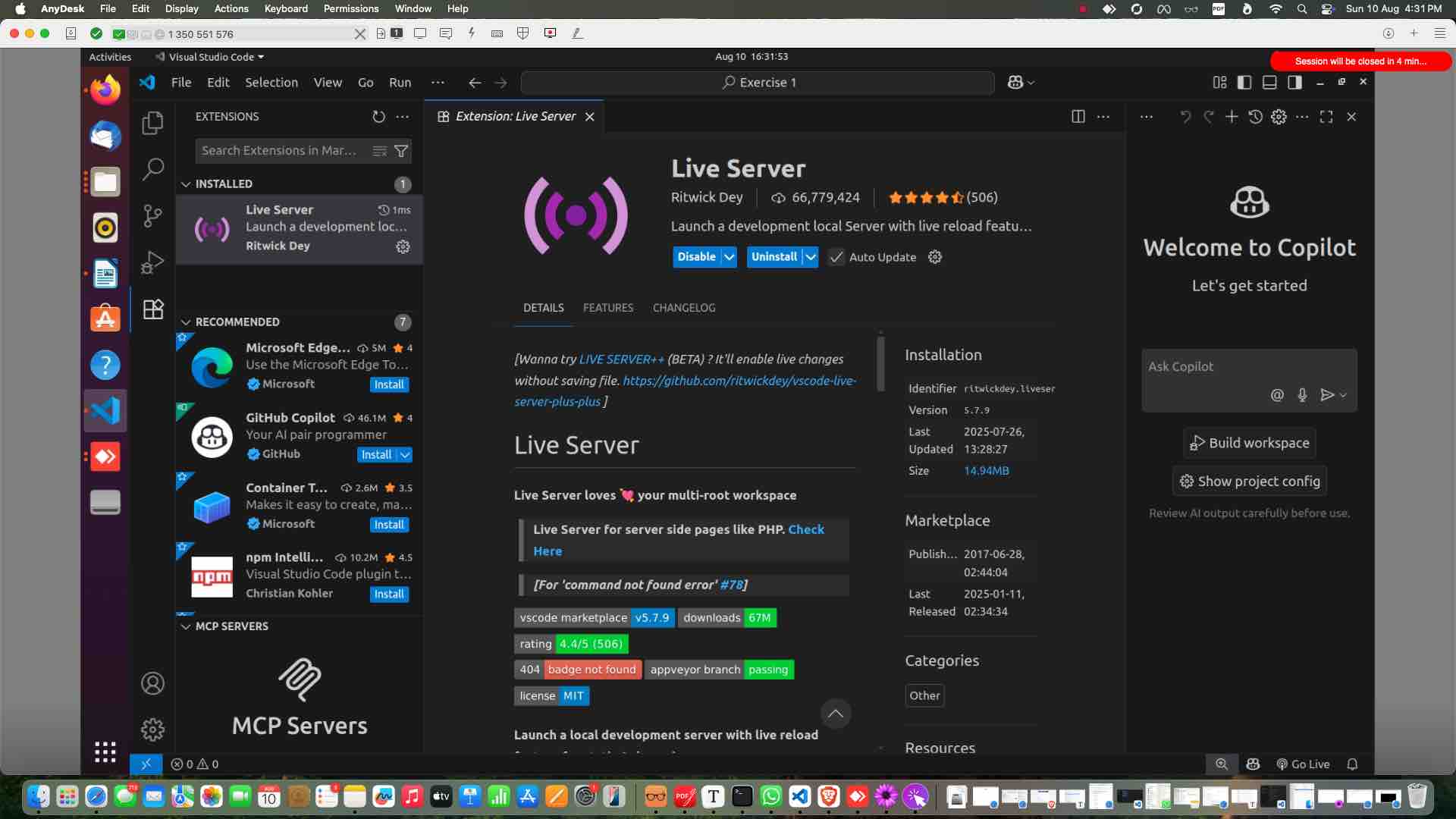Refresh the extensions list

point(379,117)
